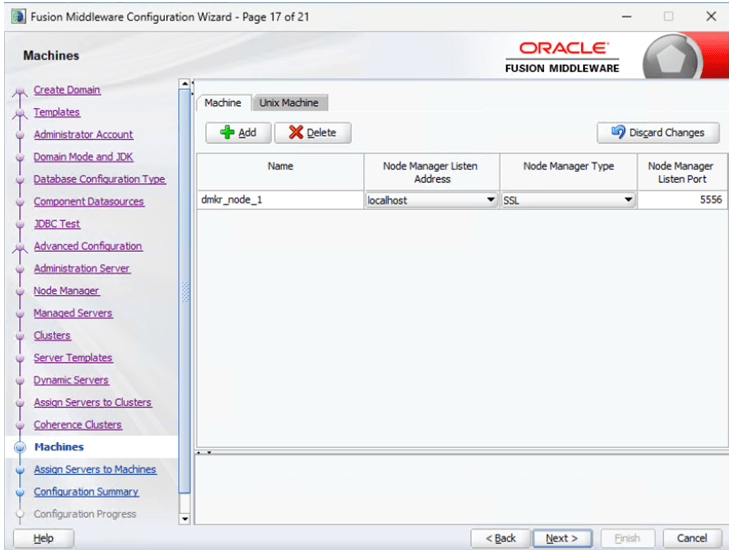The height and width of the screenshot is (550, 729).
Task: Switch to the Machine tab
Action: 223,103
